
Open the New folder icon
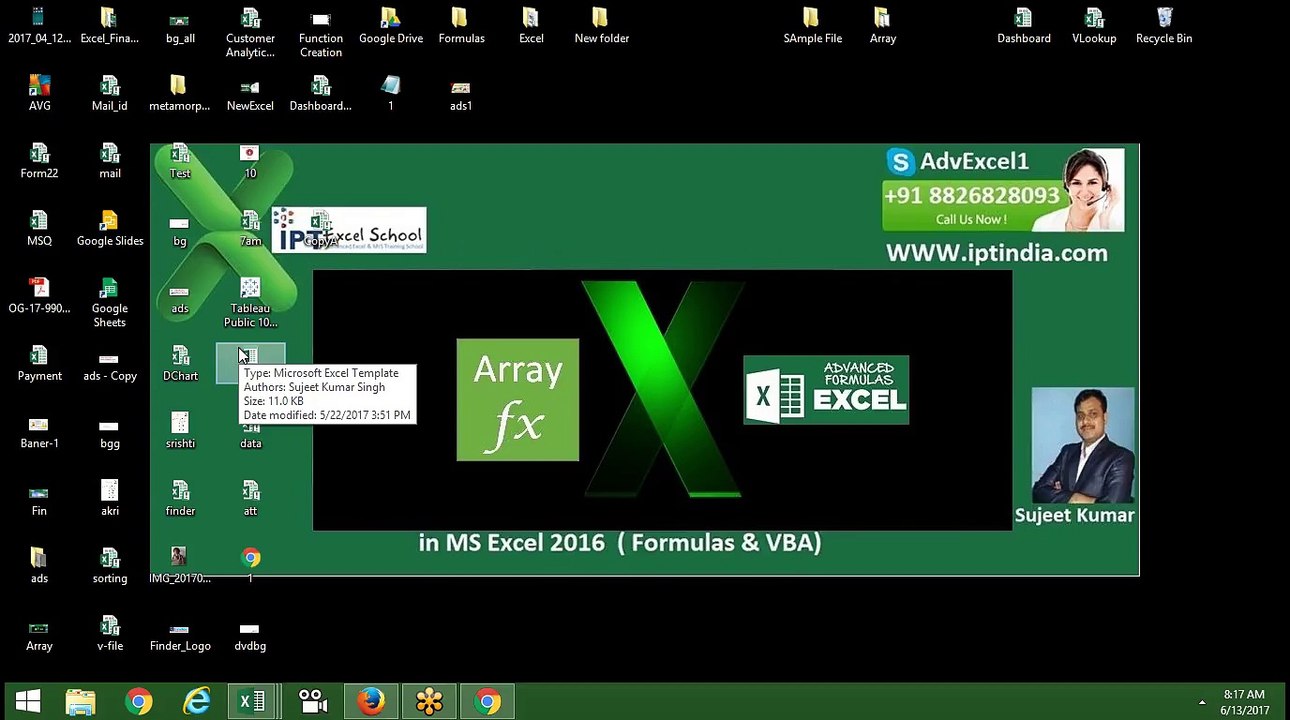601,26
